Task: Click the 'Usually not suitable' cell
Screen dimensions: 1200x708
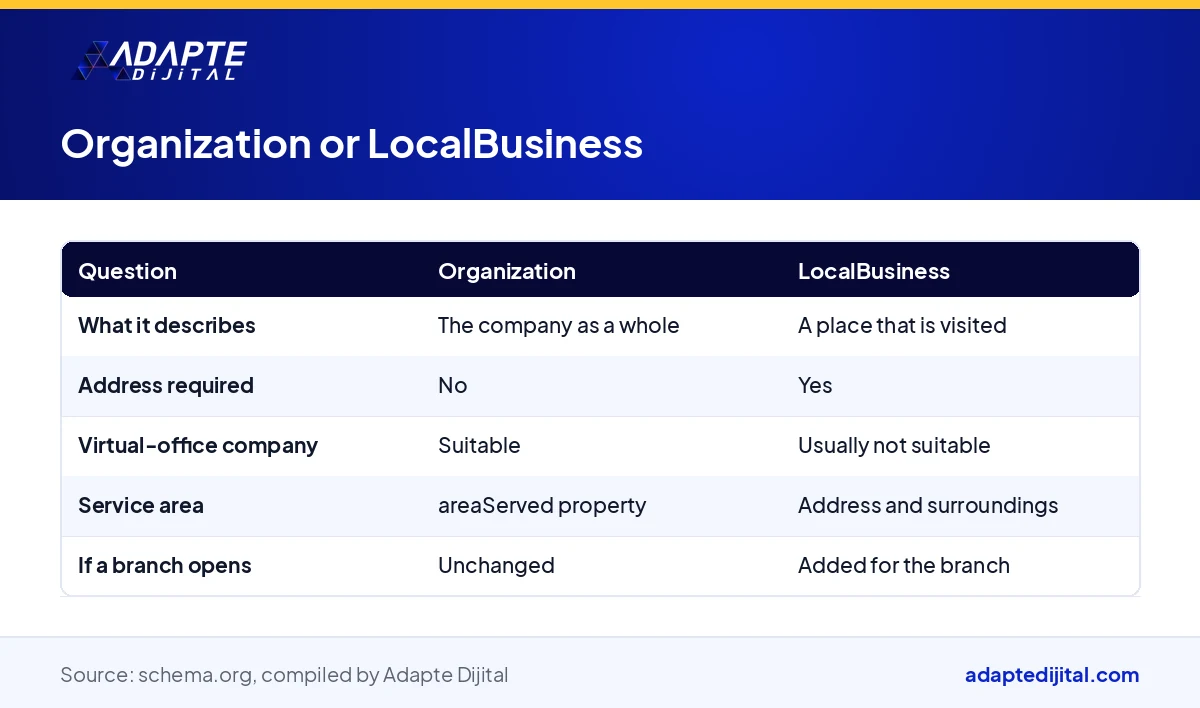Action: click(894, 445)
